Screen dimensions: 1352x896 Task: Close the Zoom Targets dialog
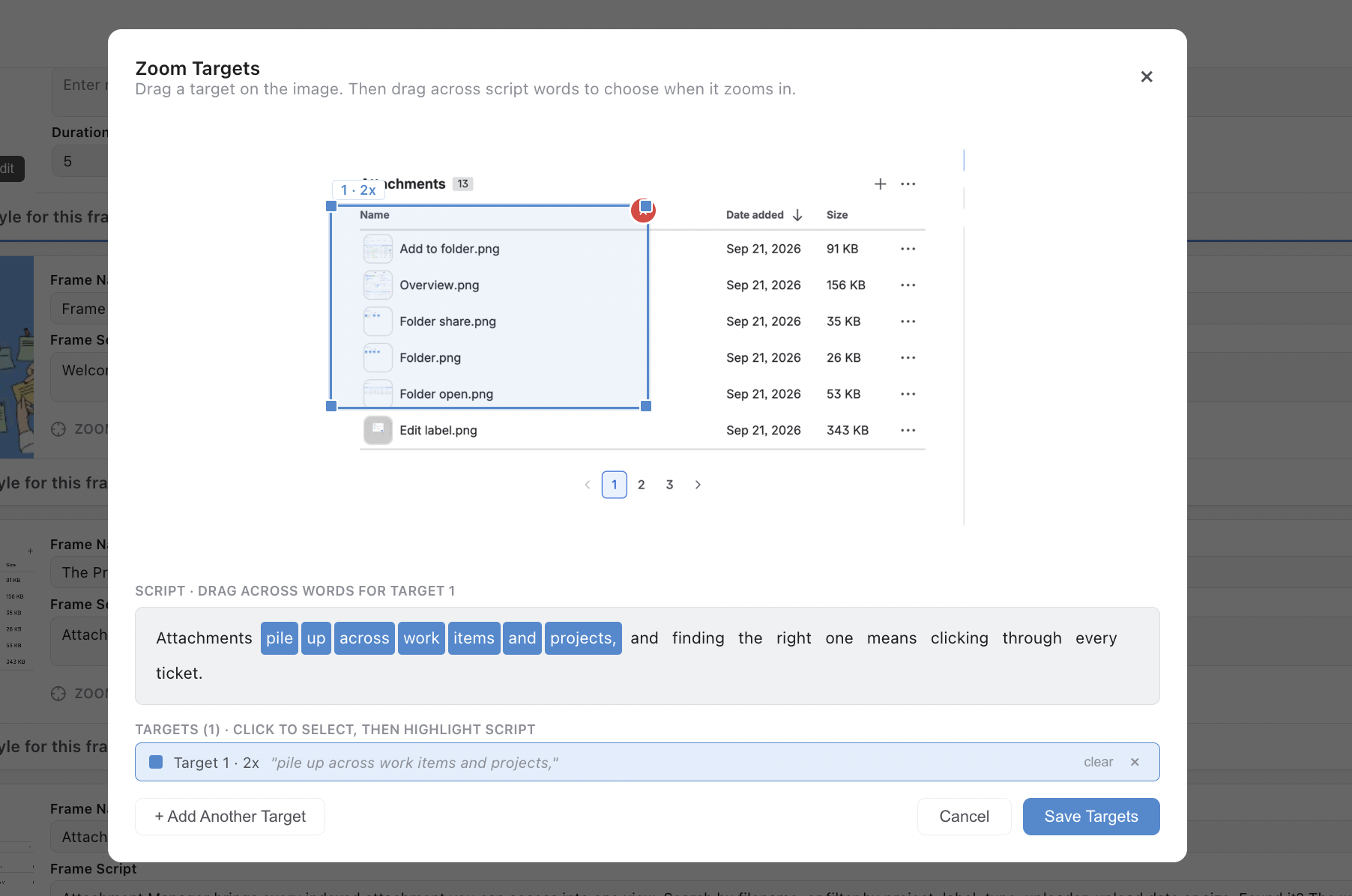[x=1146, y=76]
